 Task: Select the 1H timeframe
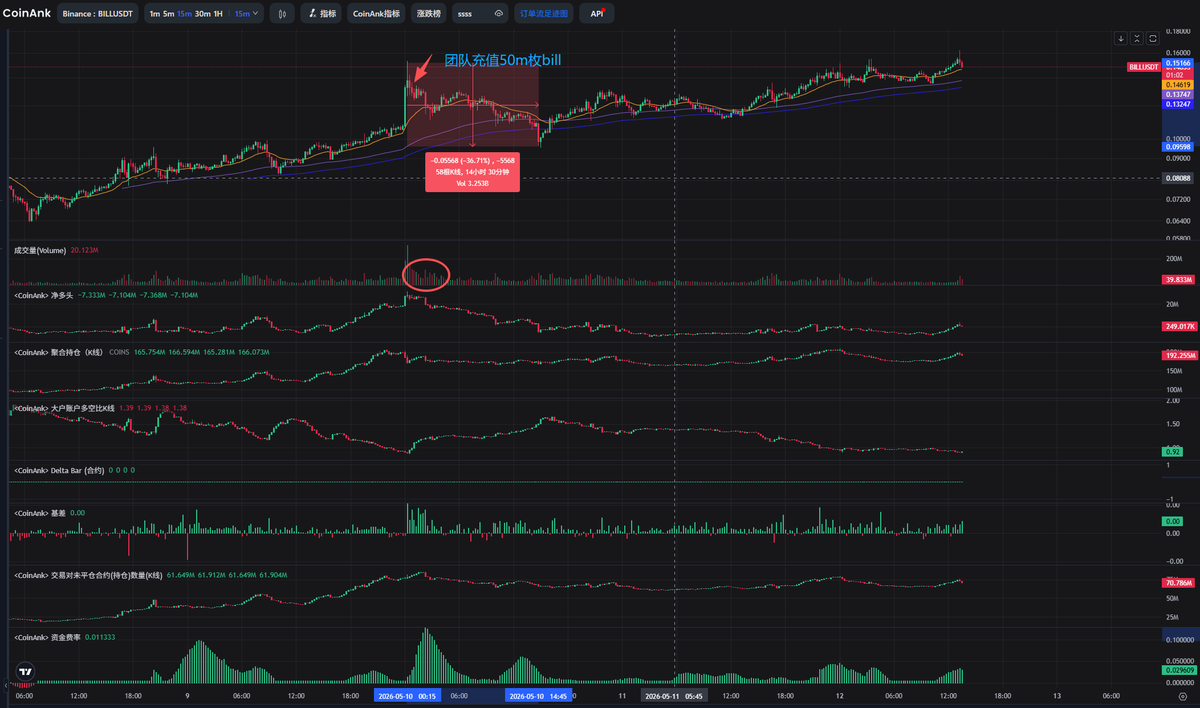219,14
